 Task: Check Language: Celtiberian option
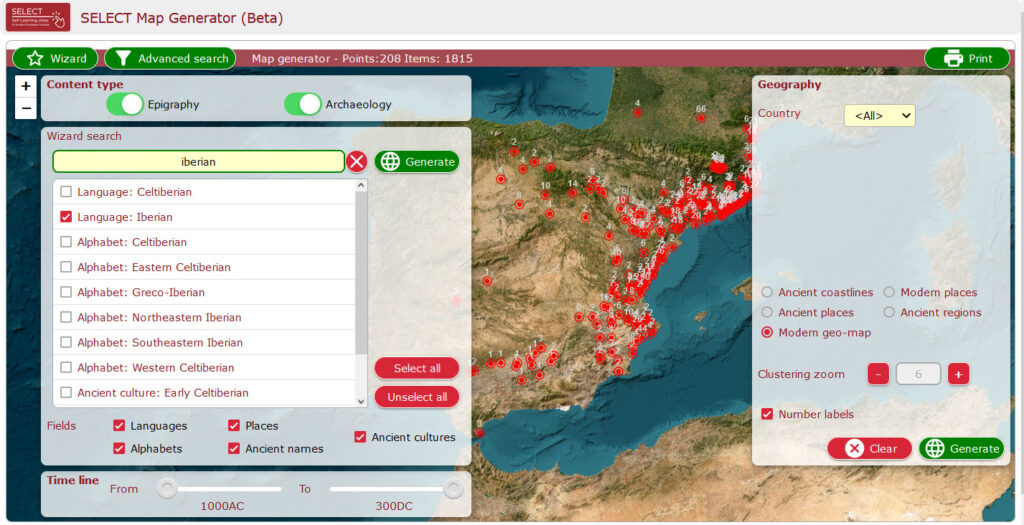[x=66, y=192]
